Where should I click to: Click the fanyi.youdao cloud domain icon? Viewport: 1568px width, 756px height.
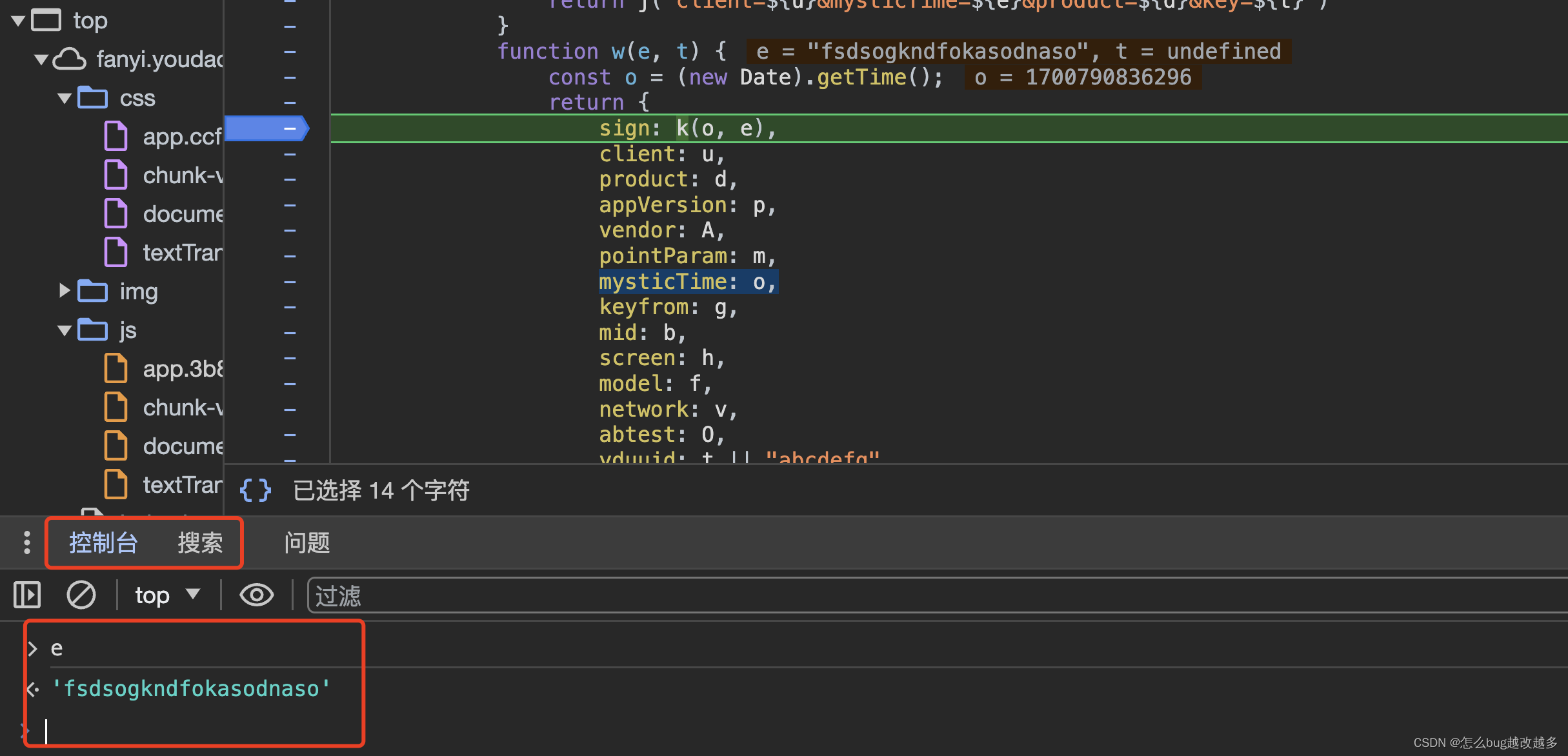(69, 59)
